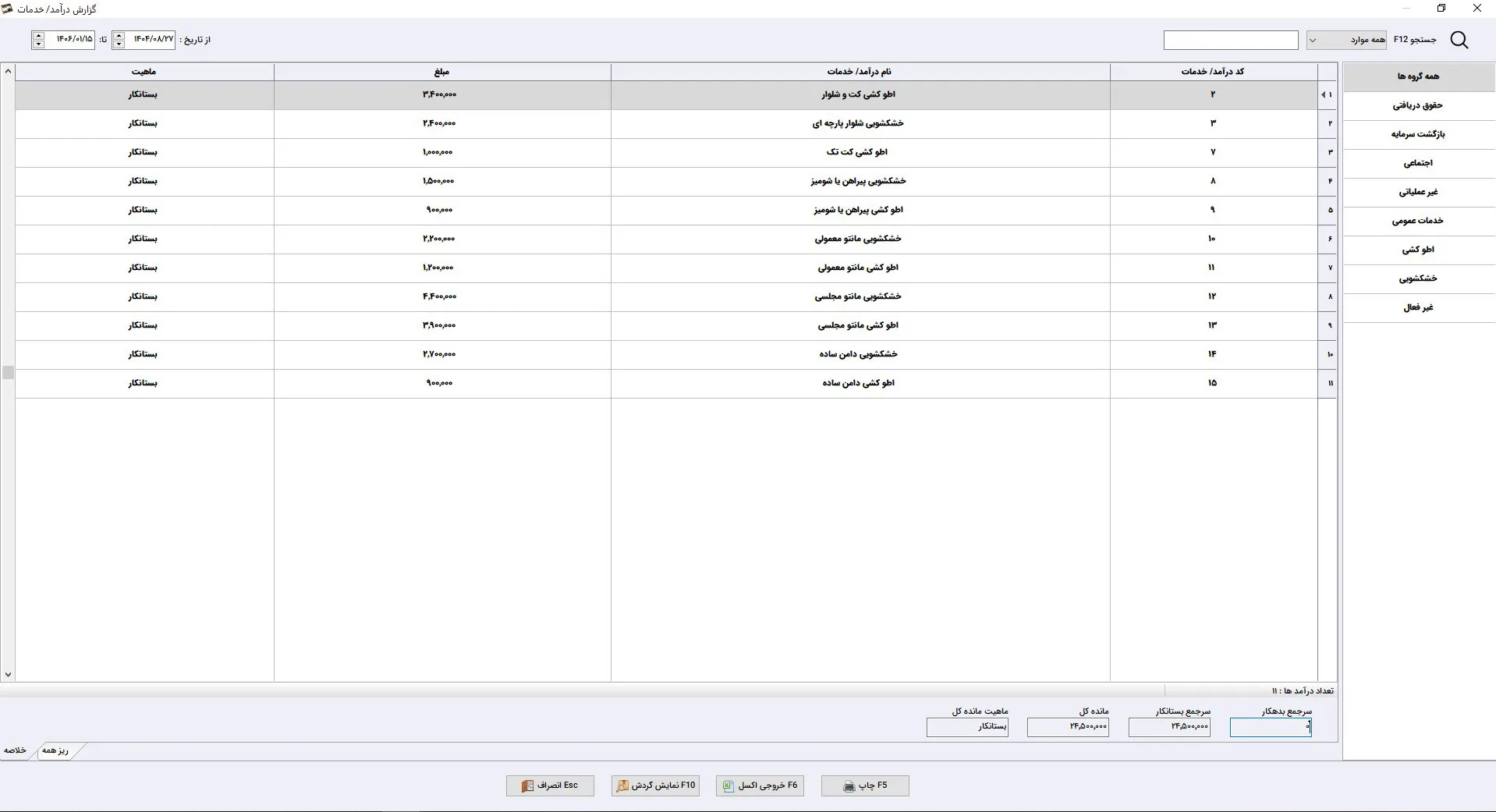This screenshot has width=1496, height=812.
Task: Sort by مبلغ column header
Action: coord(442,72)
